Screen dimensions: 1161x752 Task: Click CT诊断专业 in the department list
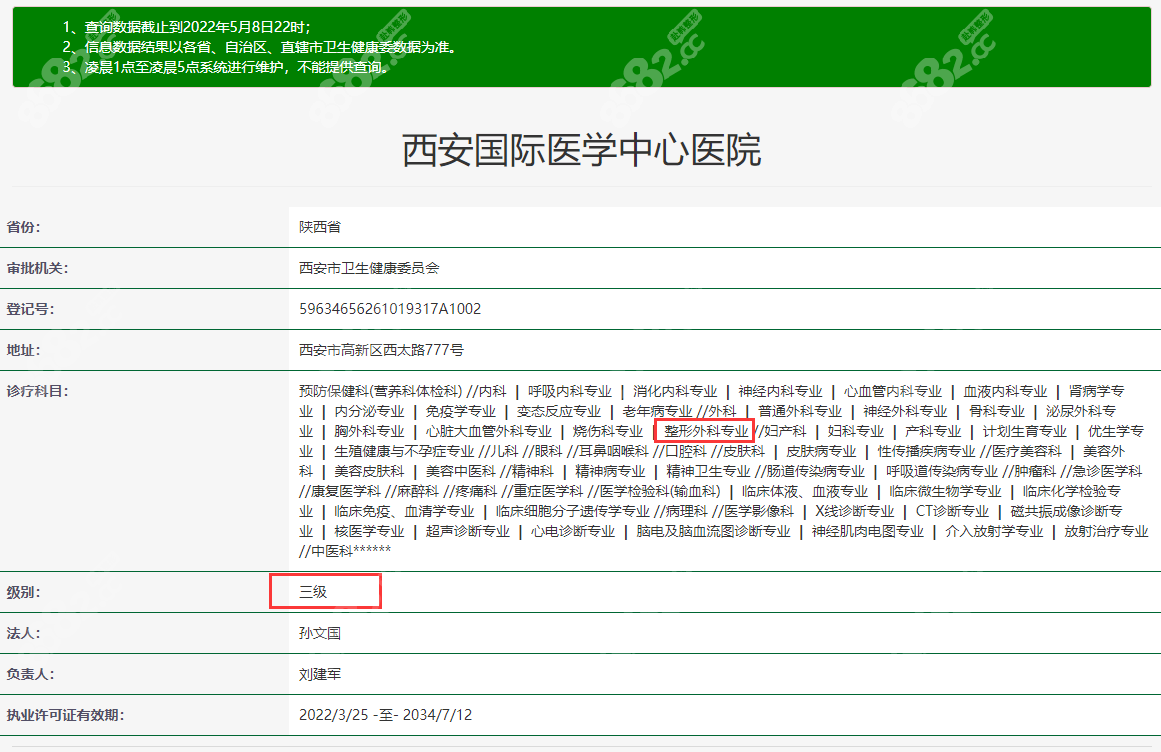click(x=952, y=511)
